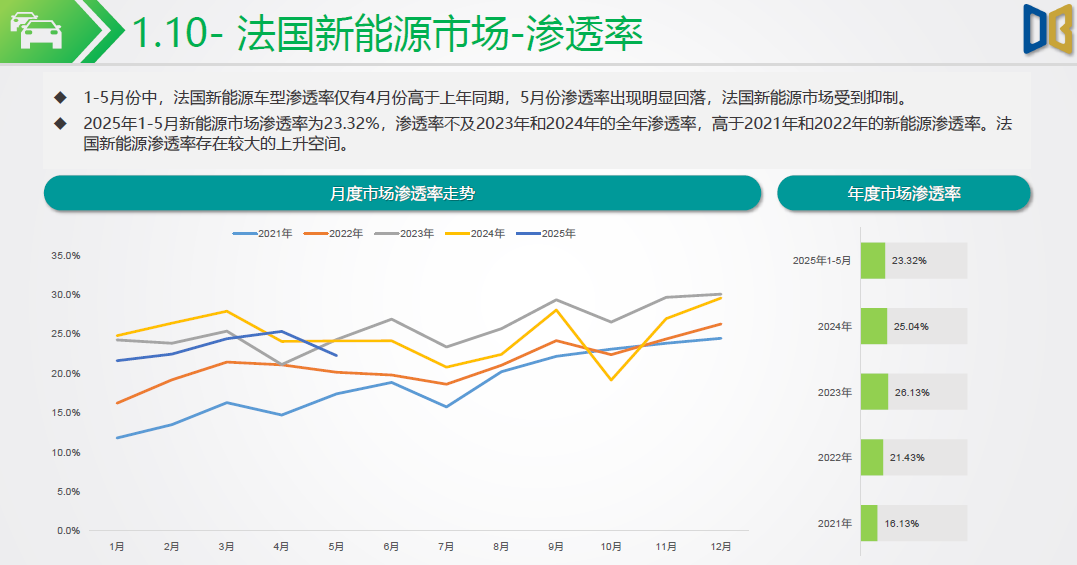The width and height of the screenshot is (1077, 565).
Task: Click the 5.0% y-axis label
Action: point(68,492)
